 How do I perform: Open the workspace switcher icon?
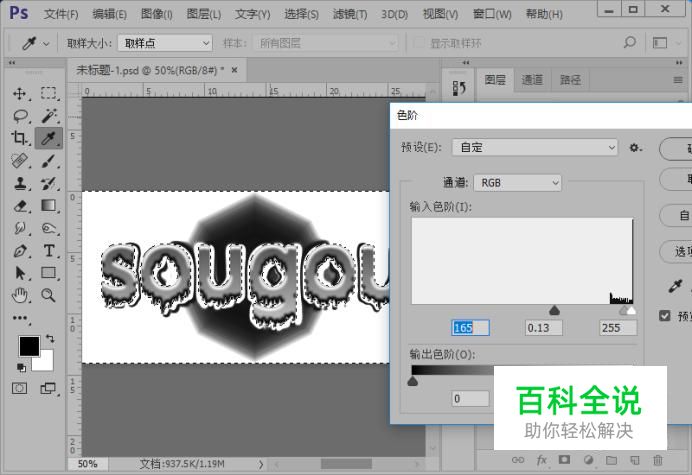(660, 43)
